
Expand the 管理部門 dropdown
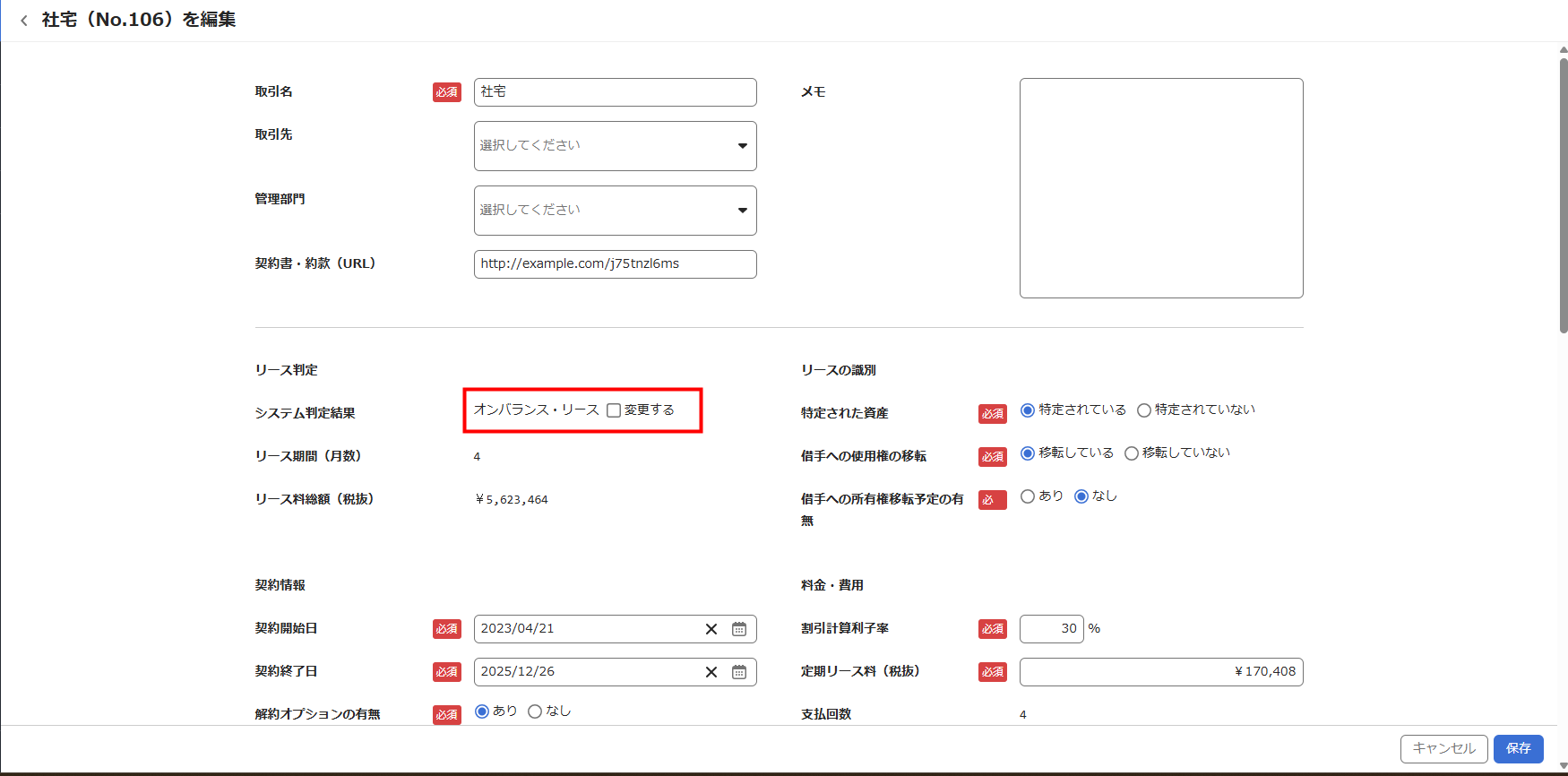pos(615,211)
